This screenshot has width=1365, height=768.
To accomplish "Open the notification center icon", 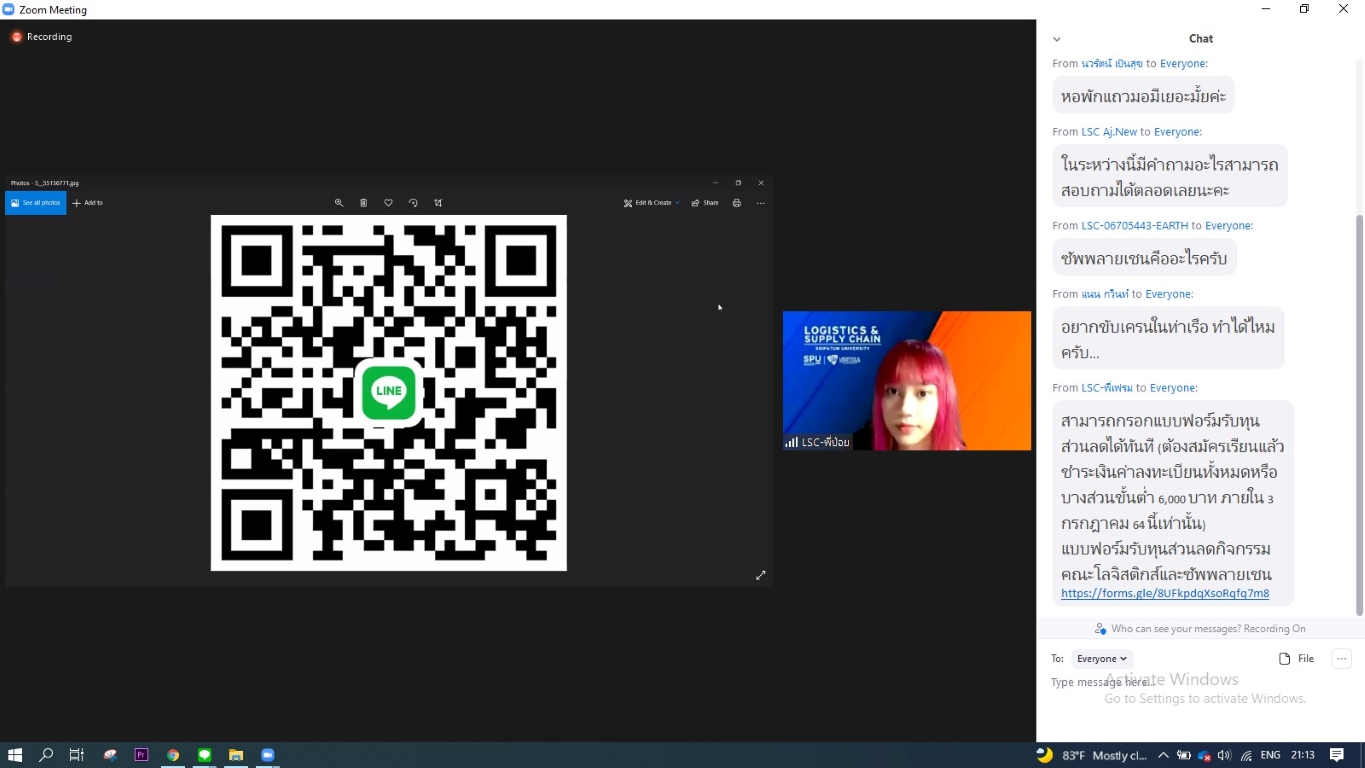I will click(x=1337, y=755).
